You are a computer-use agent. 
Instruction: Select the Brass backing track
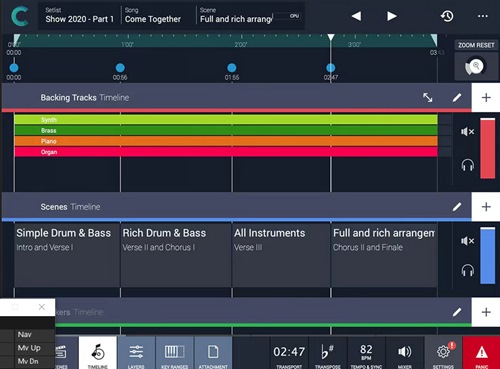pyautogui.click(x=226, y=130)
